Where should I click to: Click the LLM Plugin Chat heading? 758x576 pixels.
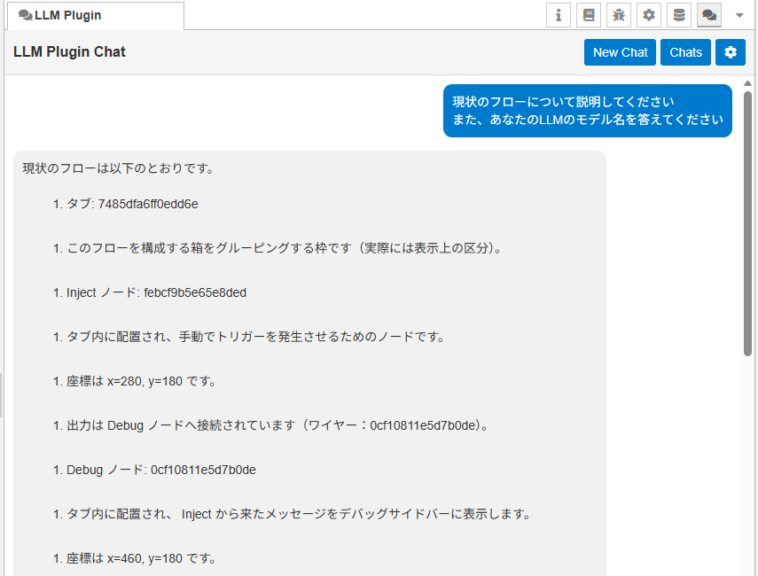pyautogui.click(x=70, y=52)
